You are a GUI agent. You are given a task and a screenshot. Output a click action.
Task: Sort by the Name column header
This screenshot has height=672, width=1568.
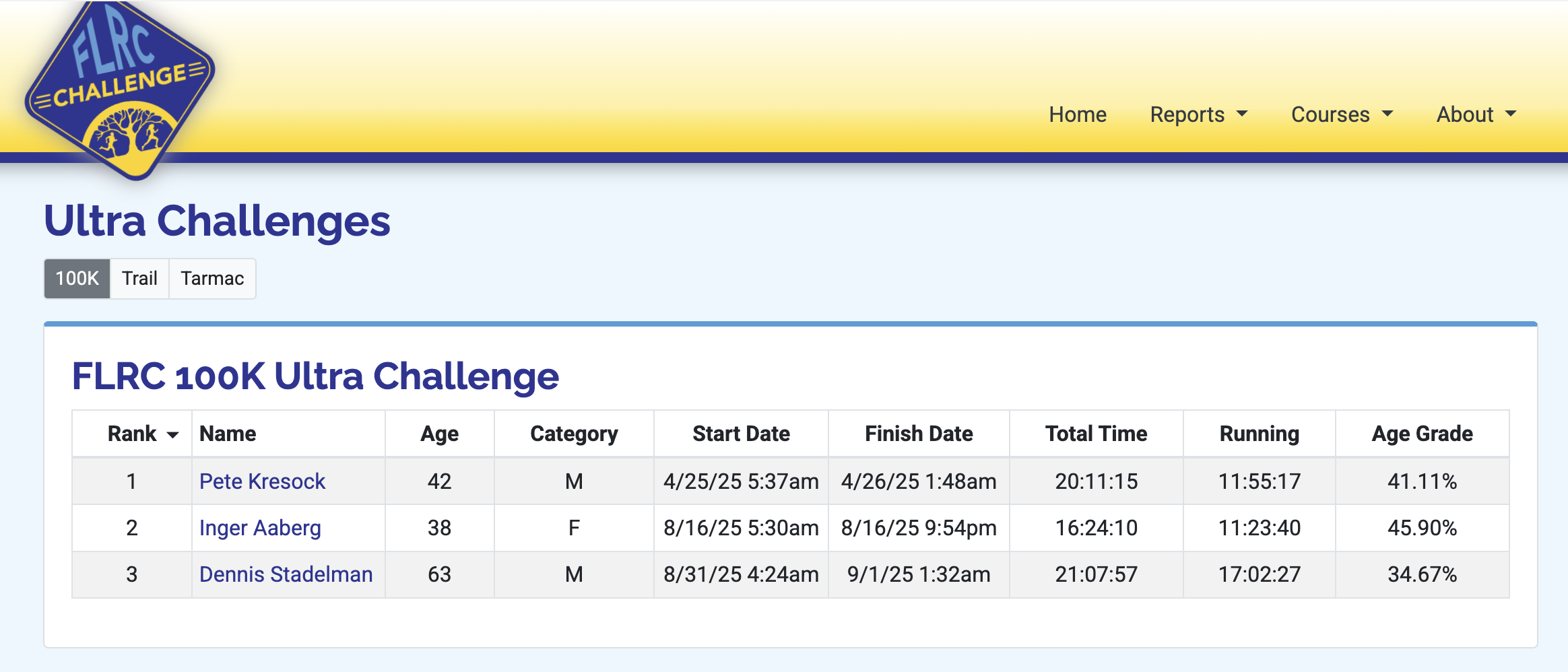click(x=228, y=434)
